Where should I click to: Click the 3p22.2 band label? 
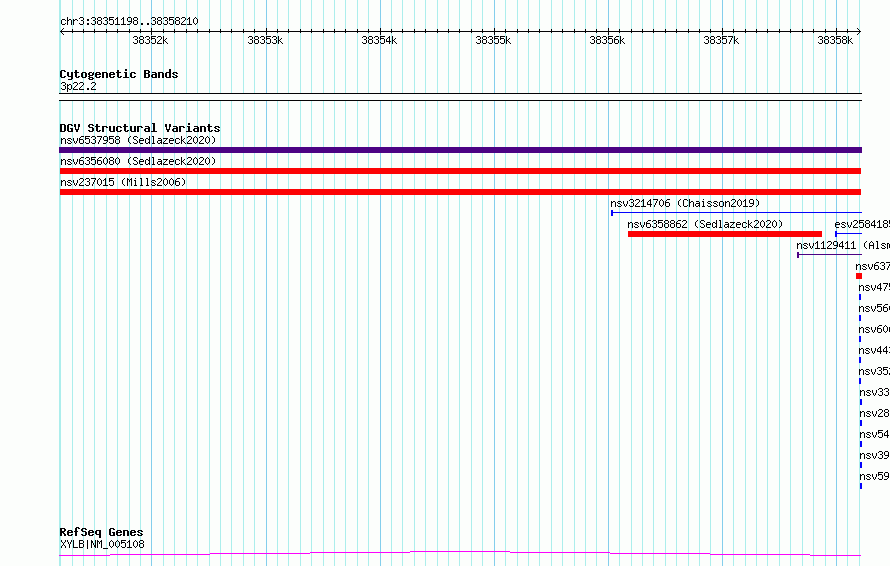pos(78,86)
